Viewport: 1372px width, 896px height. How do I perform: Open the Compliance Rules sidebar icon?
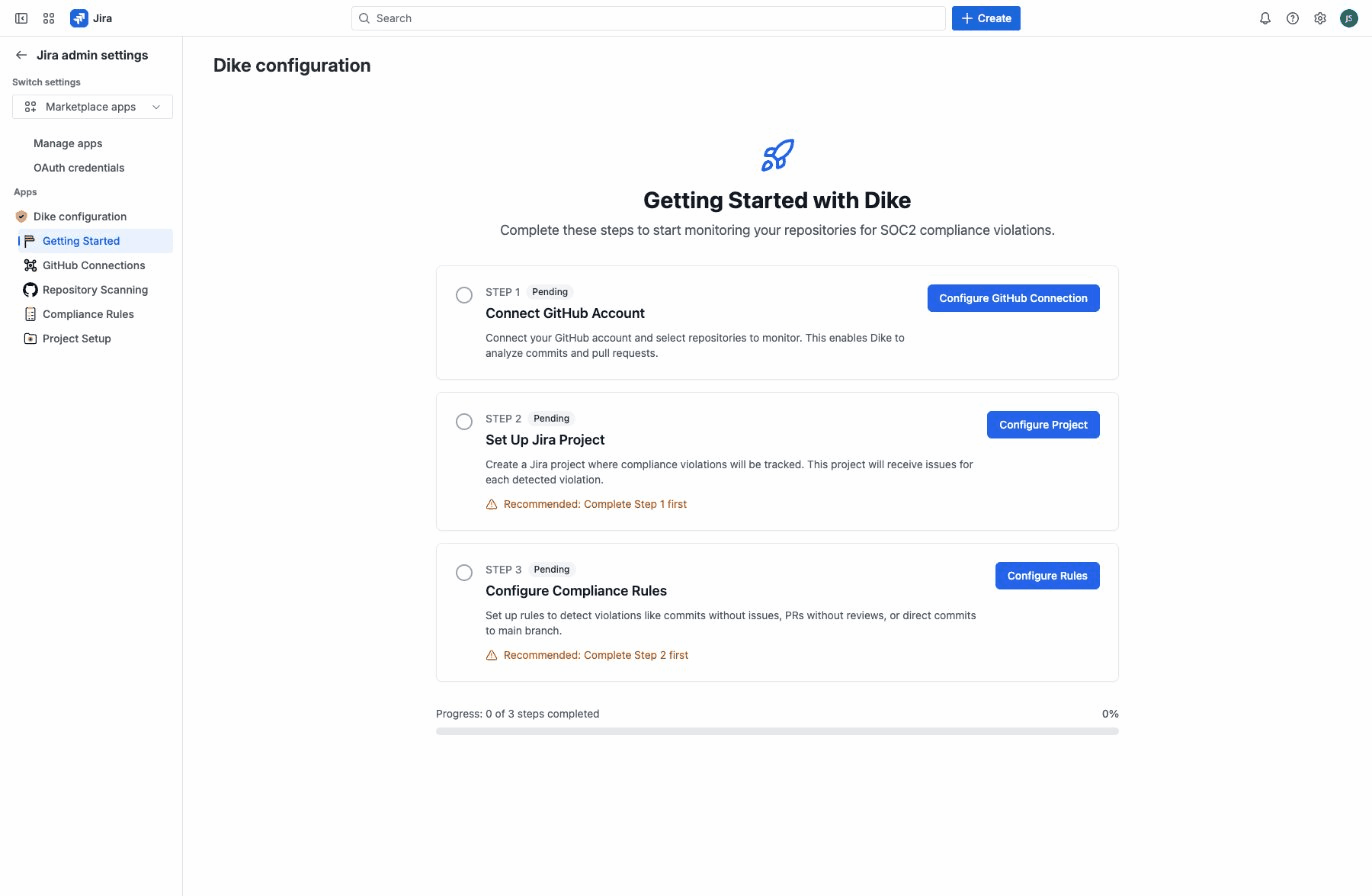coord(29,314)
